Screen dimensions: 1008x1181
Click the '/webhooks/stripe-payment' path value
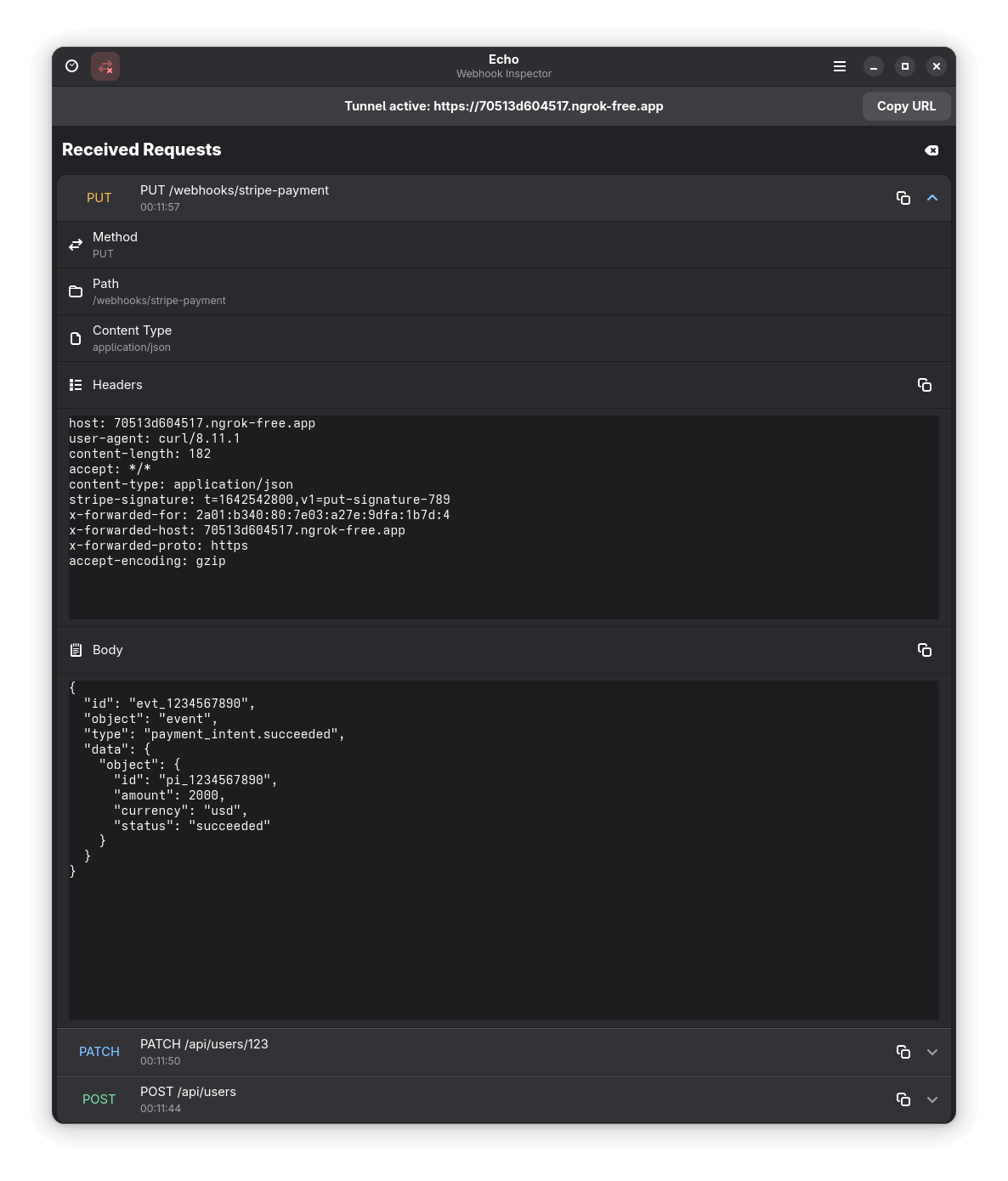pos(159,301)
